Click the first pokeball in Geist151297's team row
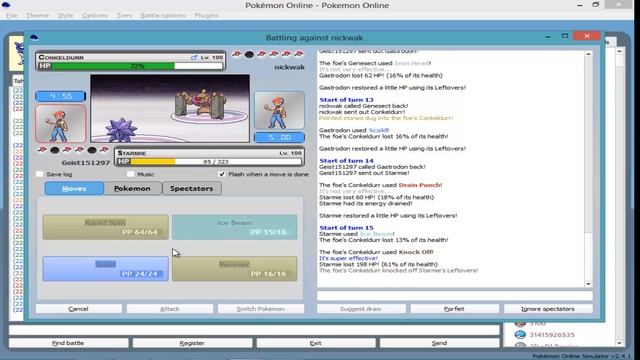This screenshot has height=360, width=640. pyautogui.click(x=42, y=150)
